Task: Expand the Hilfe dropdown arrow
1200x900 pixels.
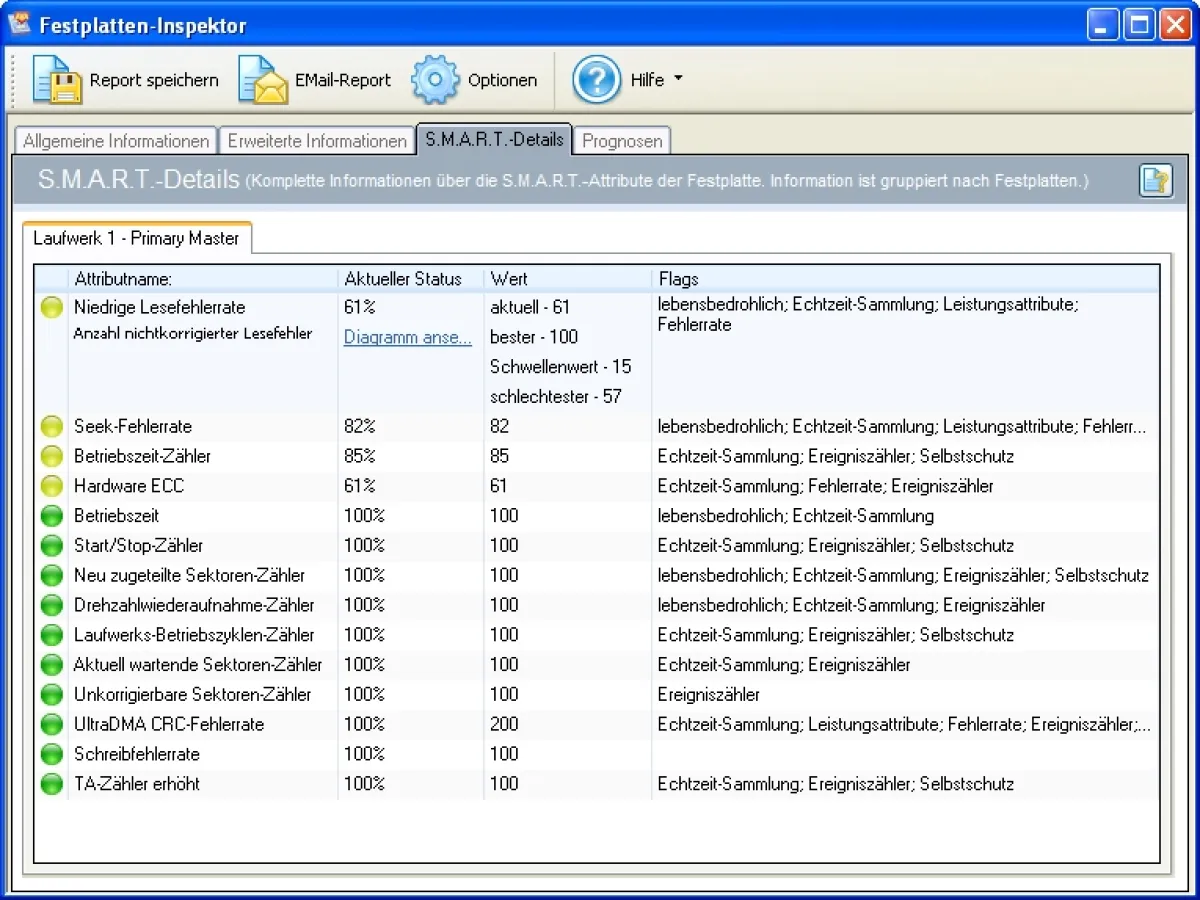Action: point(678,78)
